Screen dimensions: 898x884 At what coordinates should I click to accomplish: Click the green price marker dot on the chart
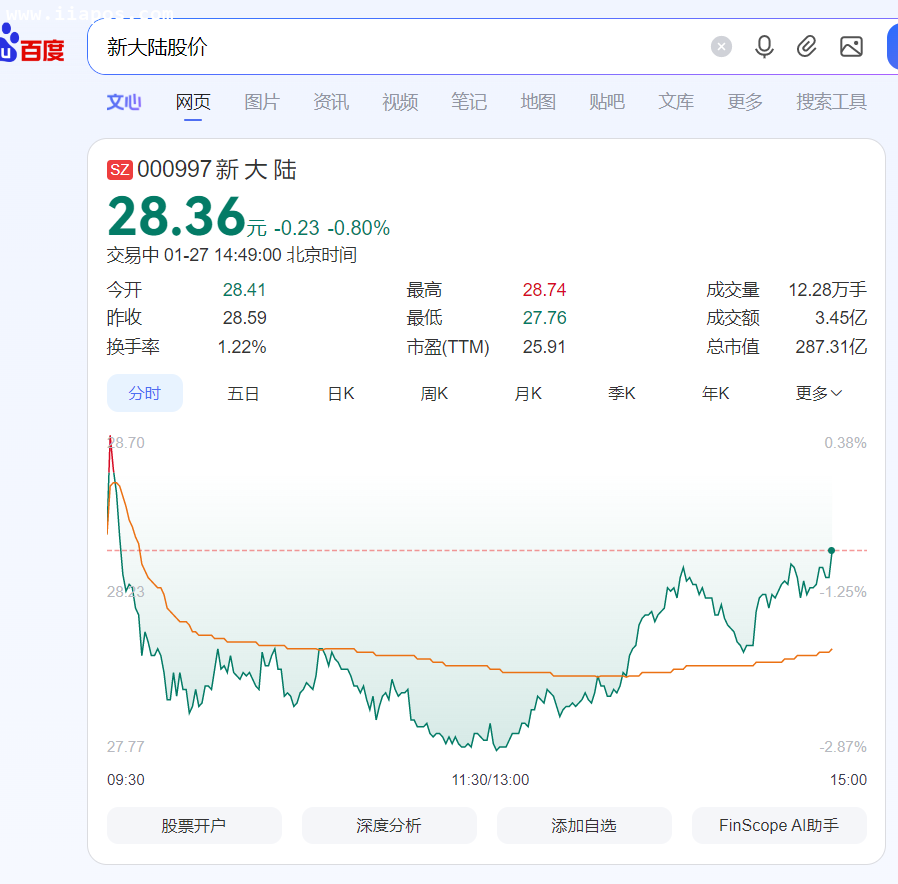tap(831, 550)
